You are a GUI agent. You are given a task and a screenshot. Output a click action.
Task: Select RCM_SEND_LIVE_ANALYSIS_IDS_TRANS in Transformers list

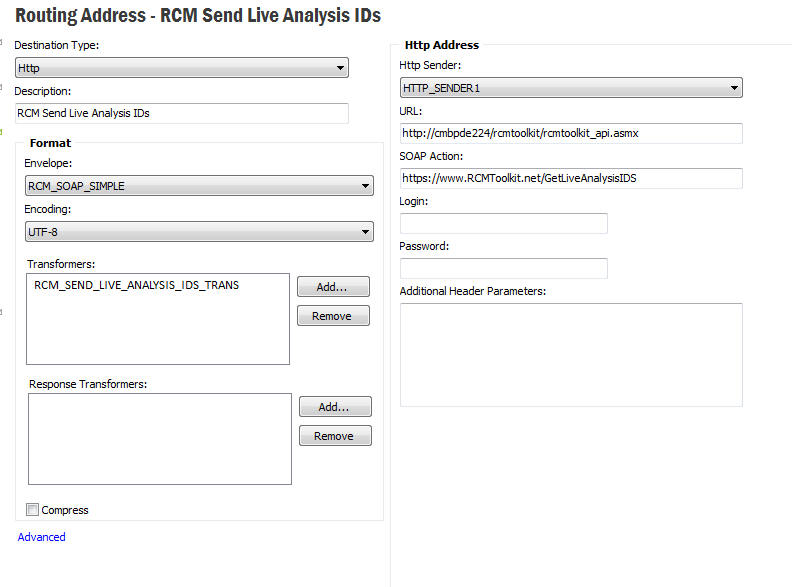(137, 285)
